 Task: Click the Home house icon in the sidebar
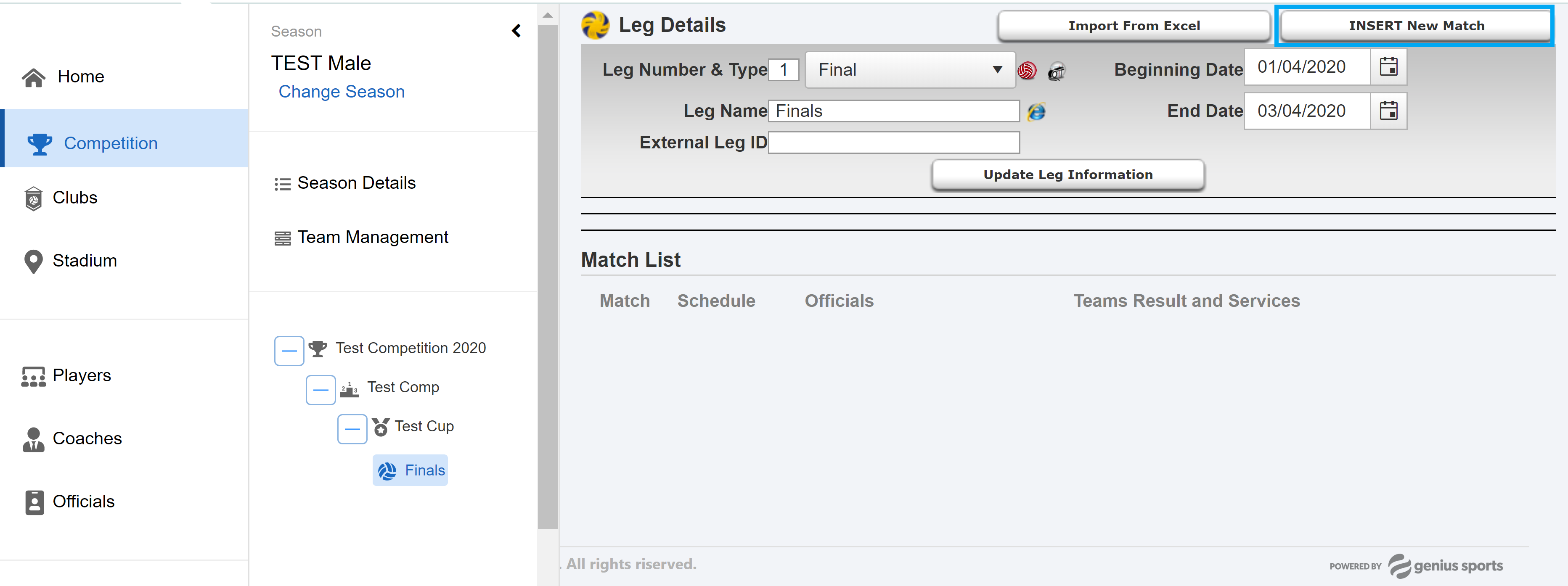pyautogui.click(x=34, y=77)
